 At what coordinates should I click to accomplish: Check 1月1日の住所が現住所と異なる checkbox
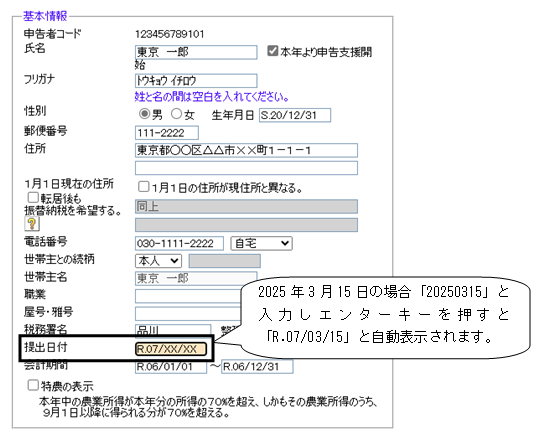pyautogui.click(x=143, y=187)
